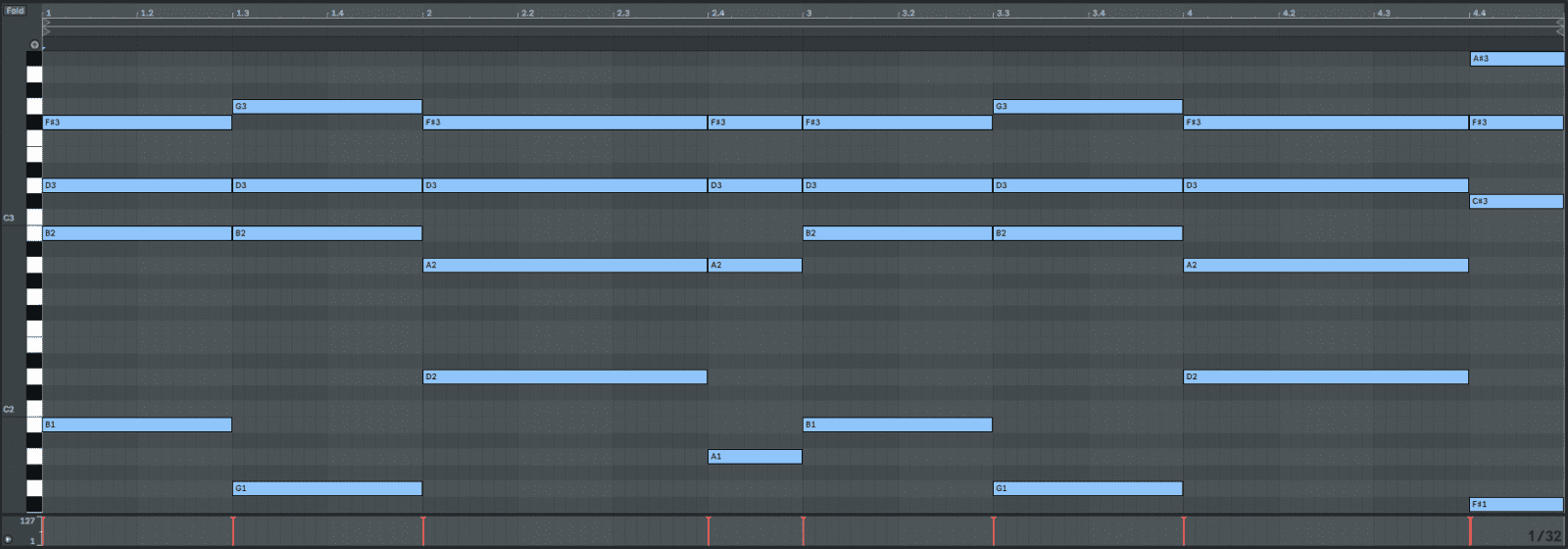Viewport: 1568px width, 549px height.
Task: Select the G1 note starting at 1.3
Action: tap(327, 488)
